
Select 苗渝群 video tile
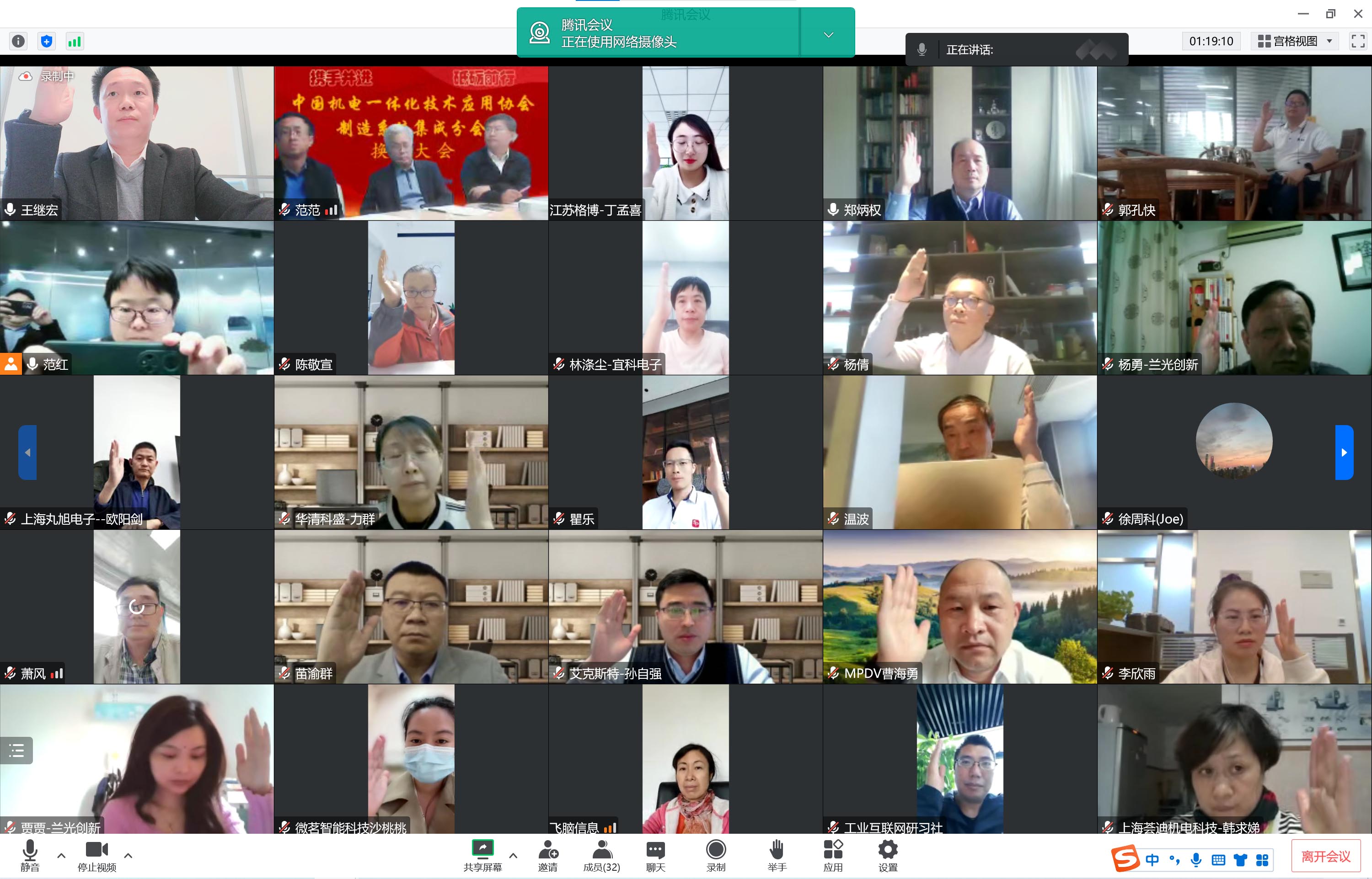click(x=411, y=607)
